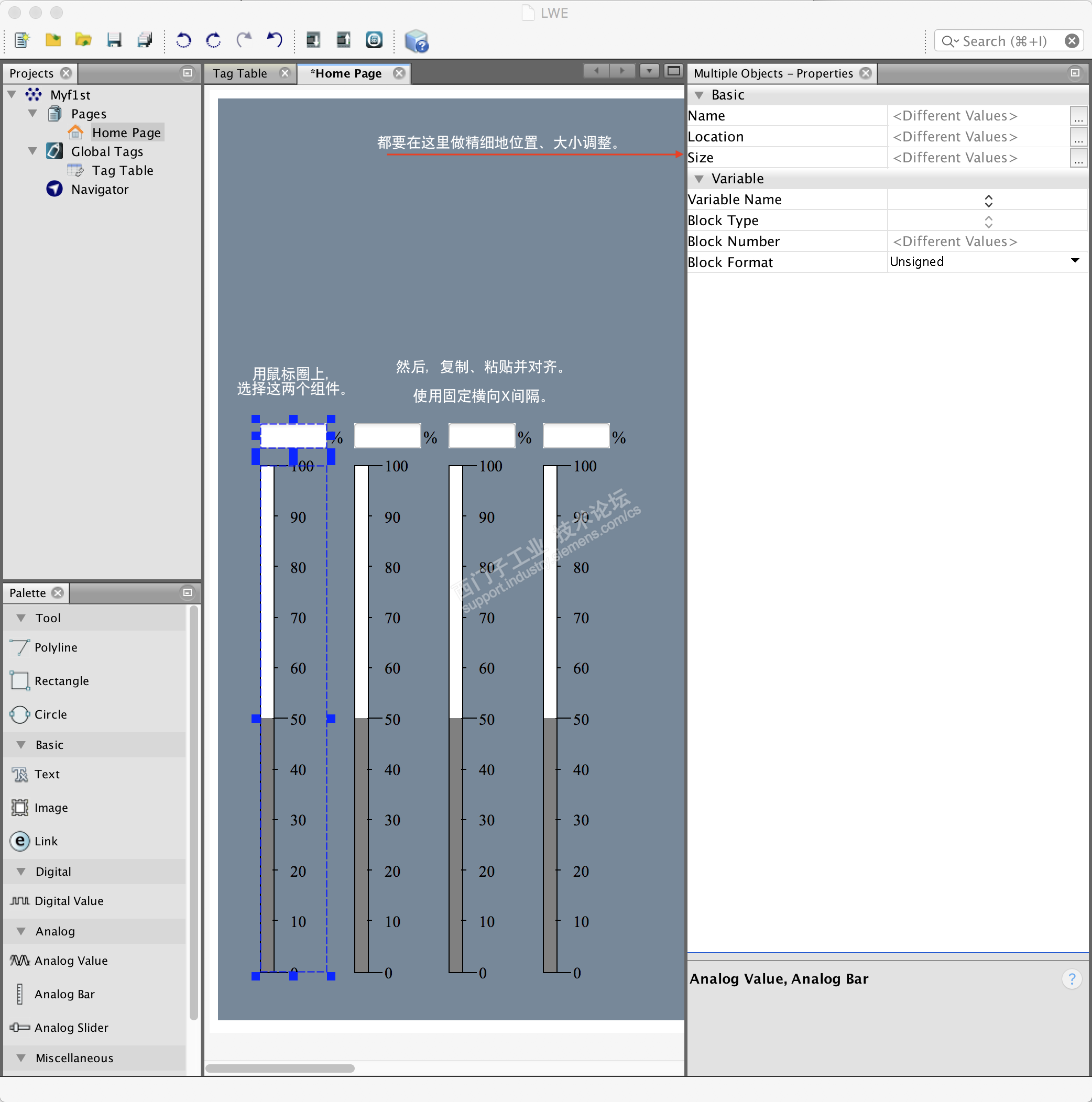1092x1102 pixels.
Task: Click the New Project toolbar icon
Action: [23, 40]
